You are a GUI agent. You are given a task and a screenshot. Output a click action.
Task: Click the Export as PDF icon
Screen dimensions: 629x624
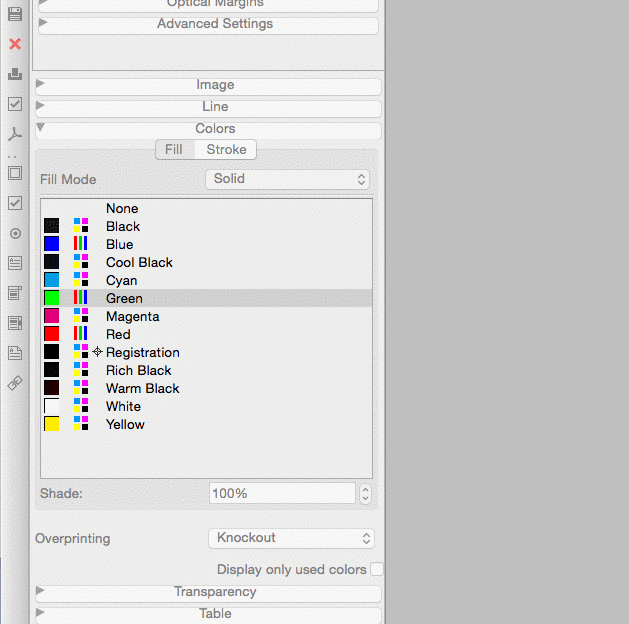[x=15, y=134]
